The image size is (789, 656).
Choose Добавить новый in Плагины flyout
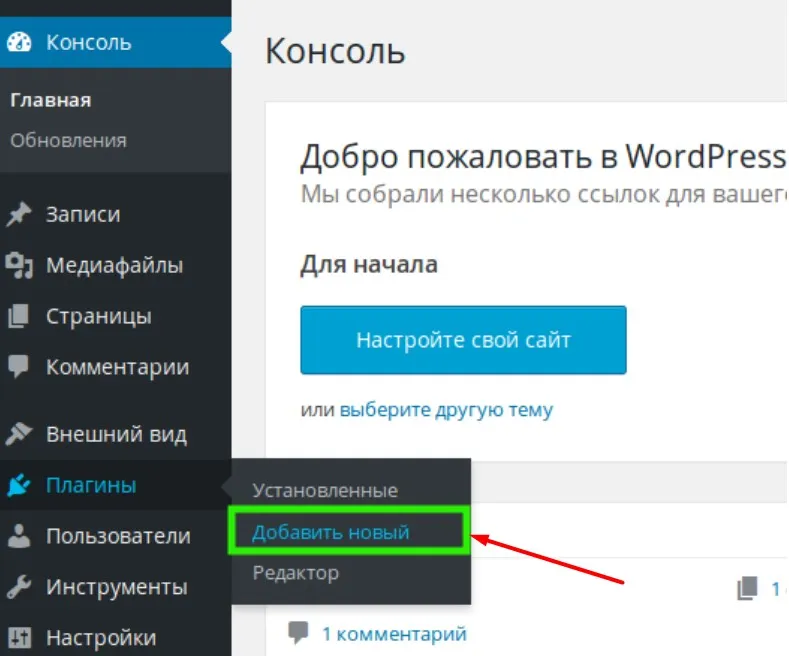tap(331, 532)
